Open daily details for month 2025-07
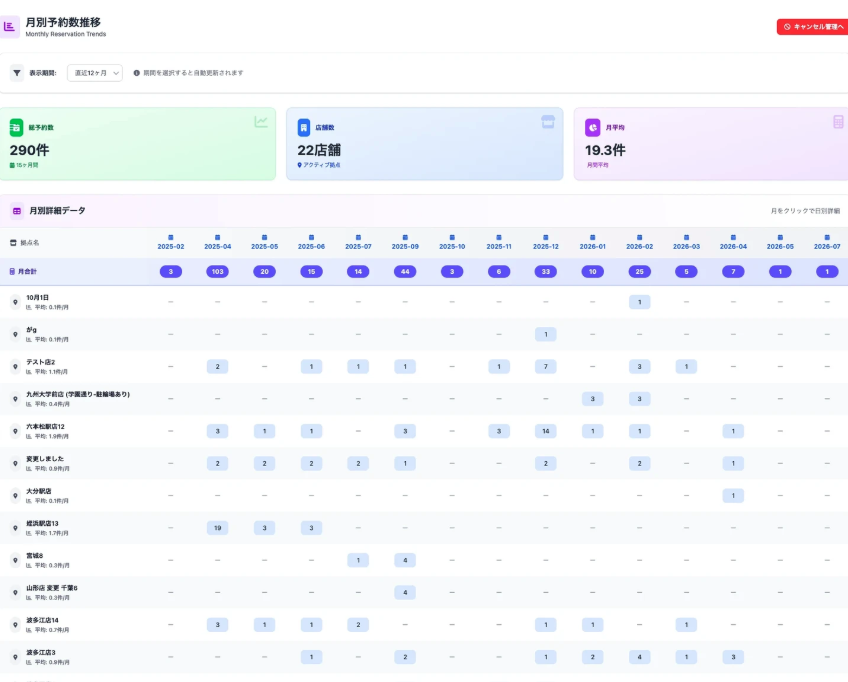This screenshot has width=848, height=682. pyautogui.click(x=358, y=243)
